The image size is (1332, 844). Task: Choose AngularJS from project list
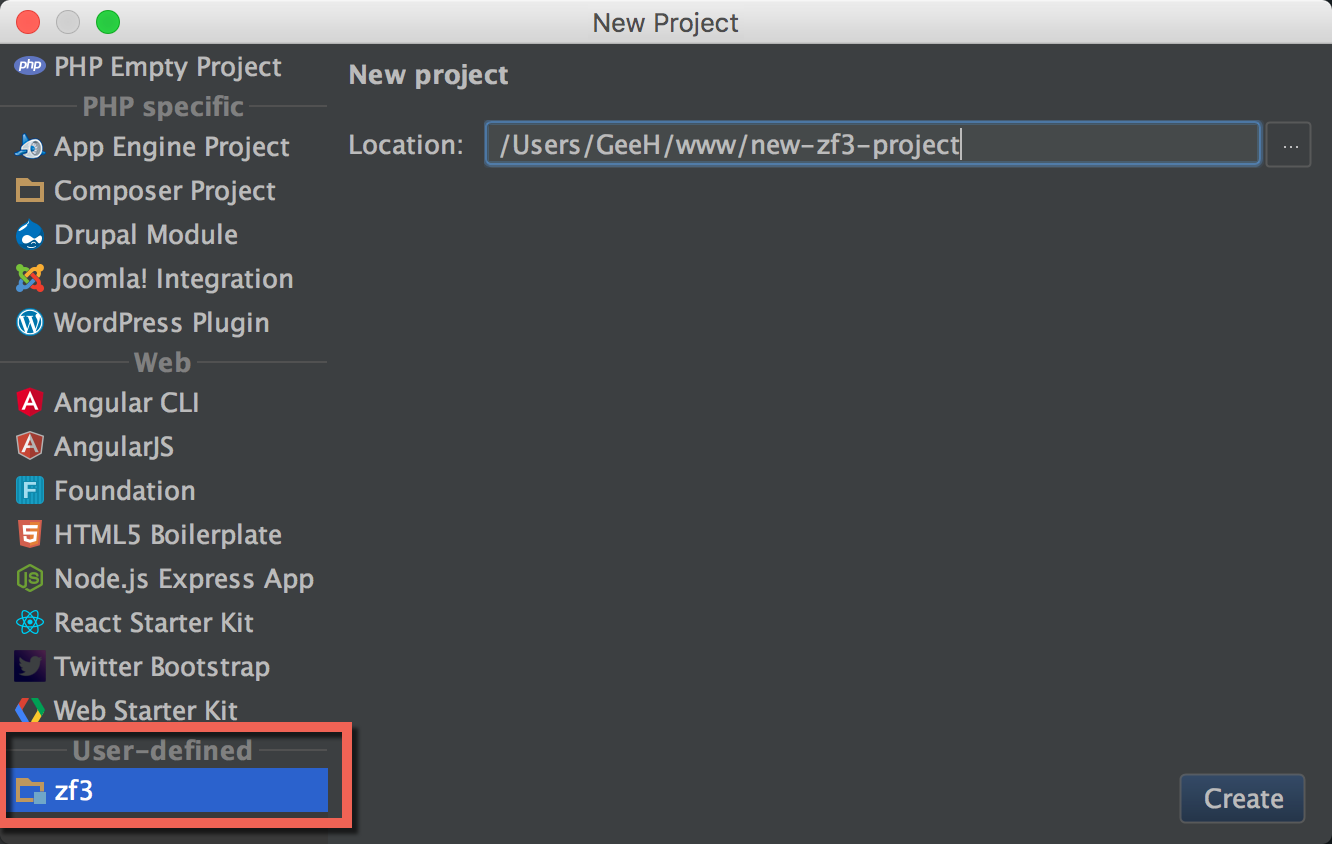click(x=164, y=446)
